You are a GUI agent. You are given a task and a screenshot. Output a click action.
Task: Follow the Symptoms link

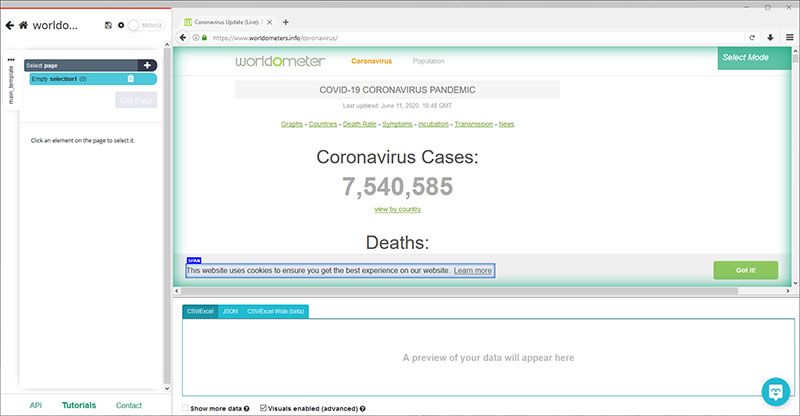397,124
